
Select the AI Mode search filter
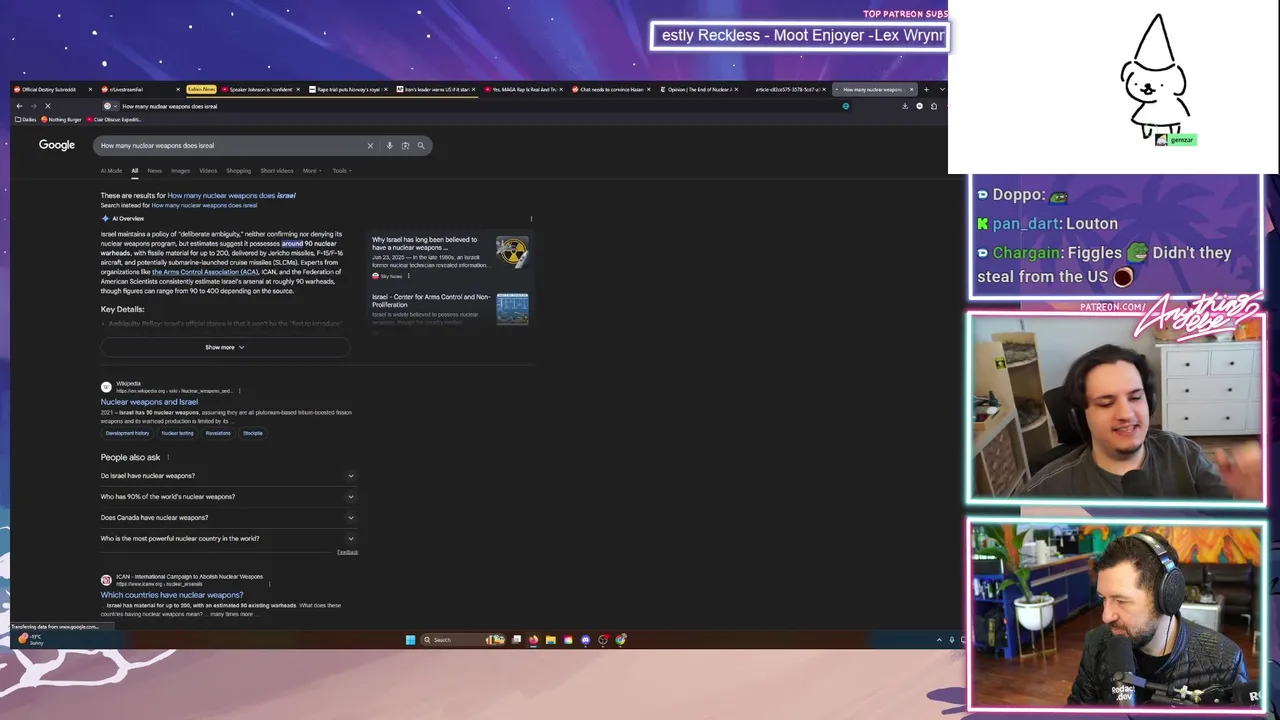click(111, 171)
